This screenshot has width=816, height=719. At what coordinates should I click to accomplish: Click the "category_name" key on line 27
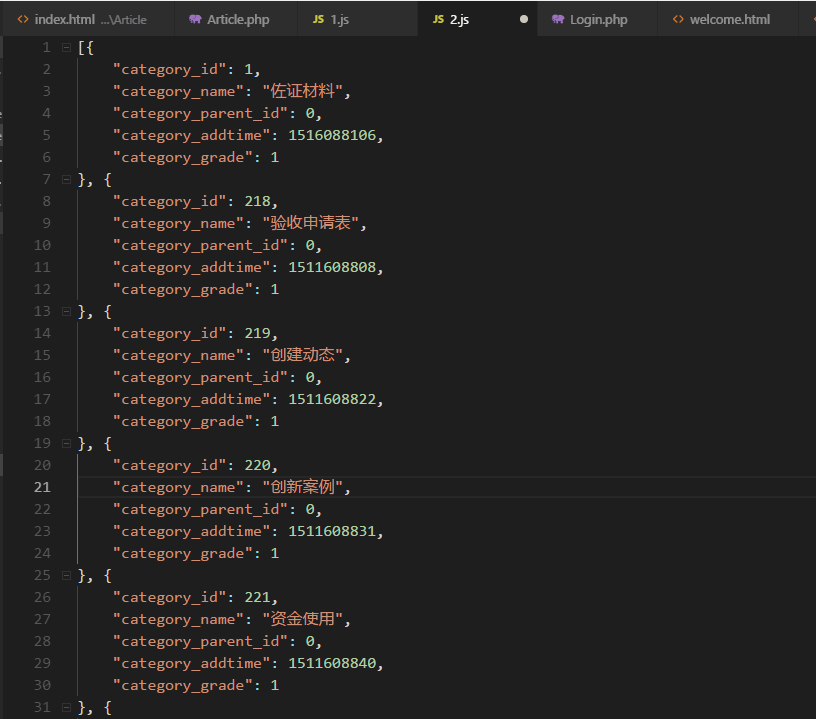tap(179, 620)
